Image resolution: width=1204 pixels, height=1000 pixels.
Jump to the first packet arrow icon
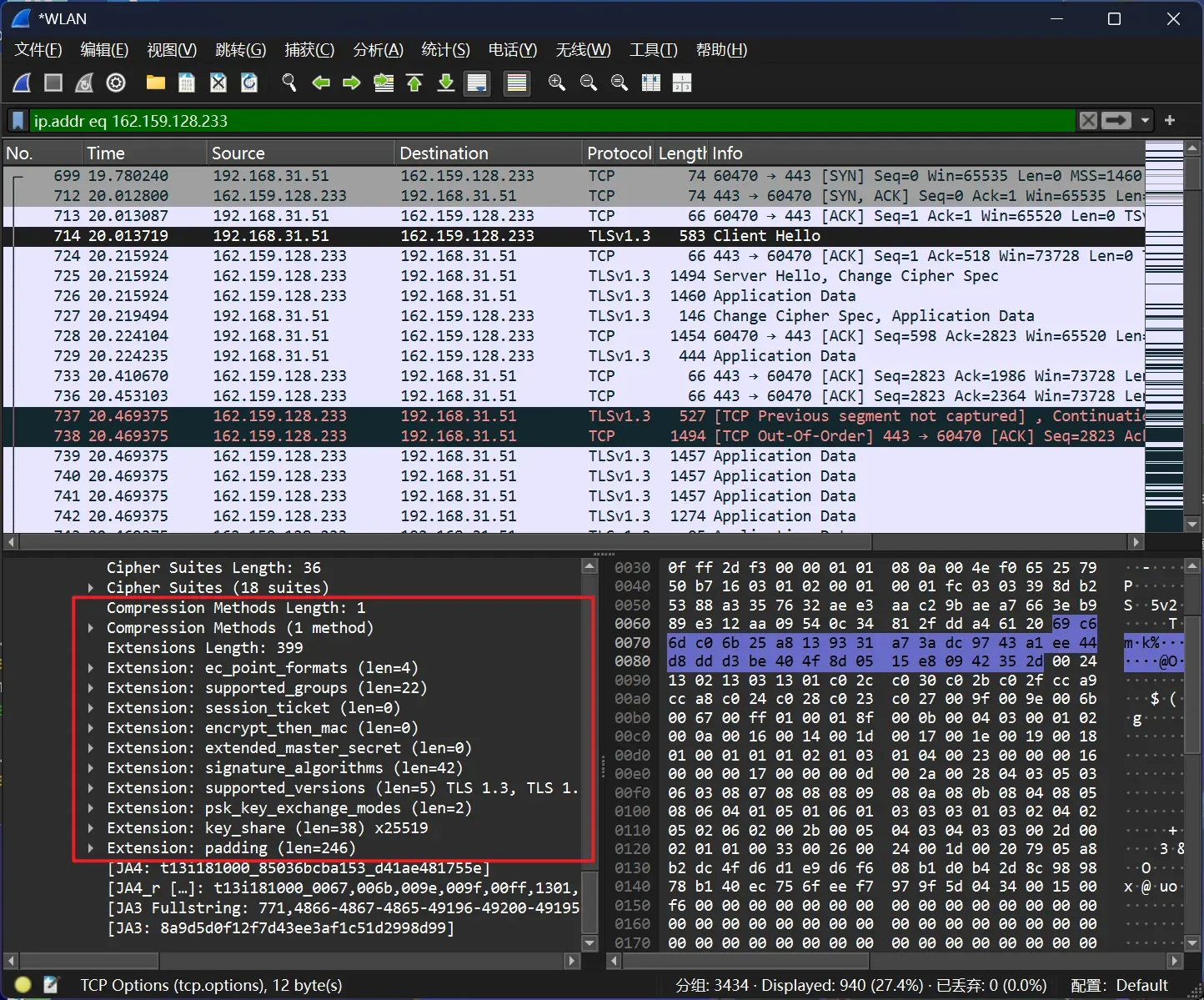(414, 83)
